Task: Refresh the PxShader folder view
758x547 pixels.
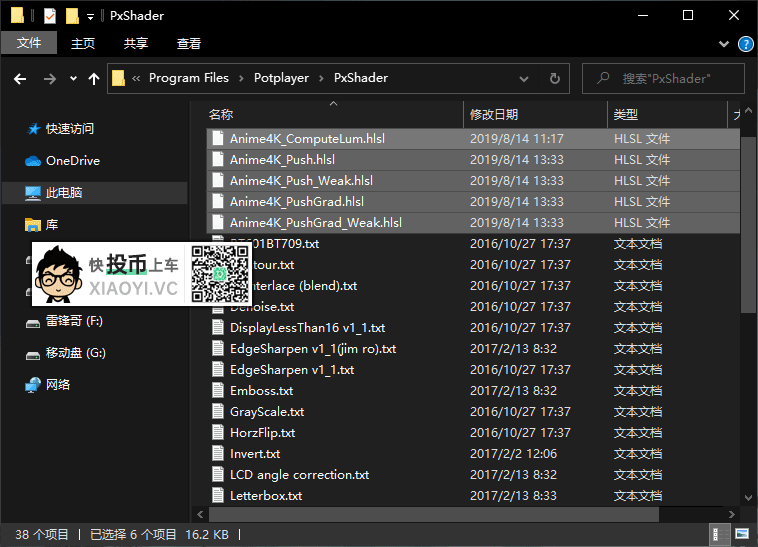Action: tap(554, 78)
